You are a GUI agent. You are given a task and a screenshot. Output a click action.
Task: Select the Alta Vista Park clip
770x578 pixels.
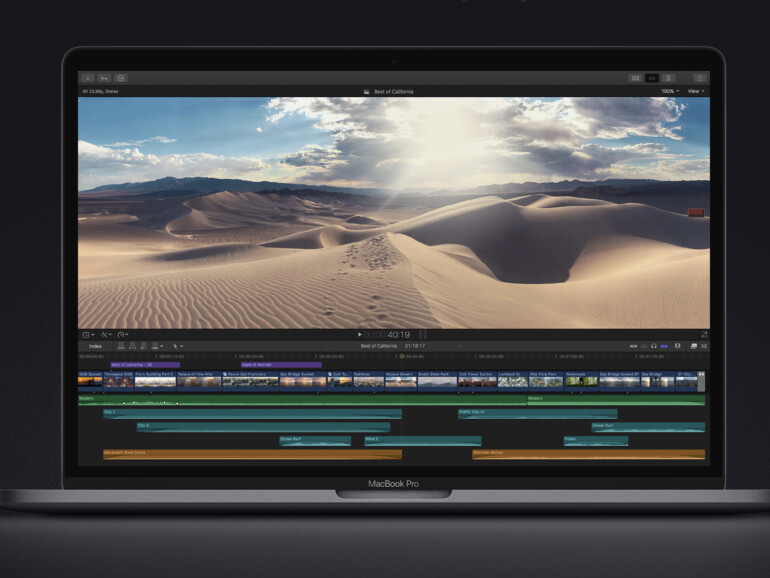546,381
